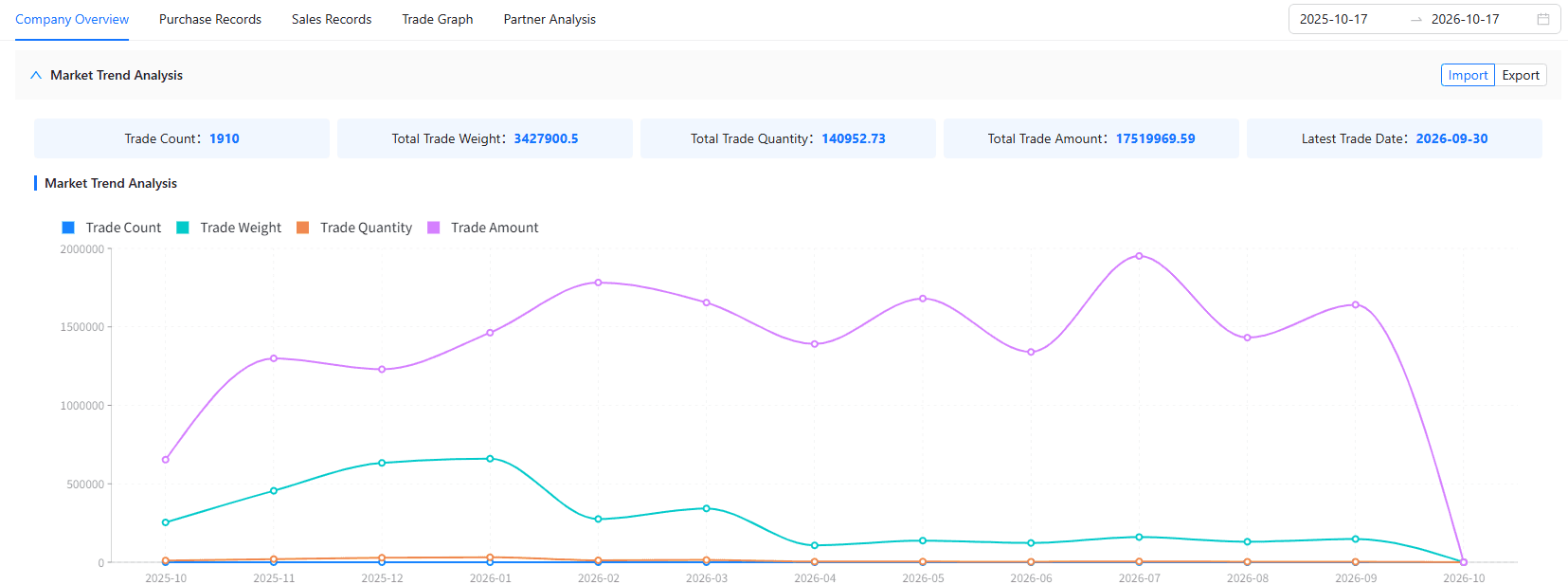The height and width of the screenshot is (585, 1568).
Task: Select Latest Trade Date value 2026-09-30
Action: point(1451,138)
